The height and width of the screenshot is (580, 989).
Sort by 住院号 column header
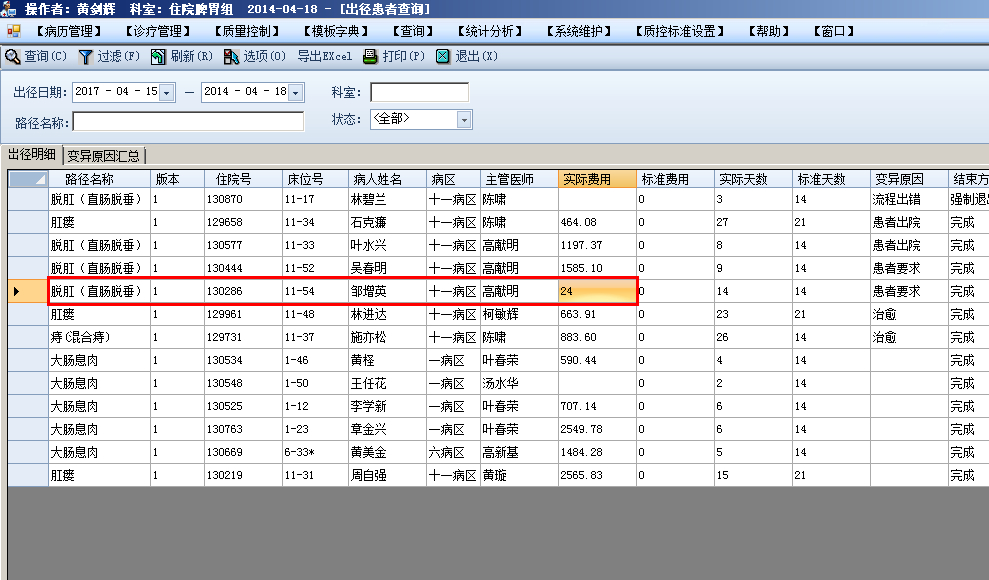243,179
